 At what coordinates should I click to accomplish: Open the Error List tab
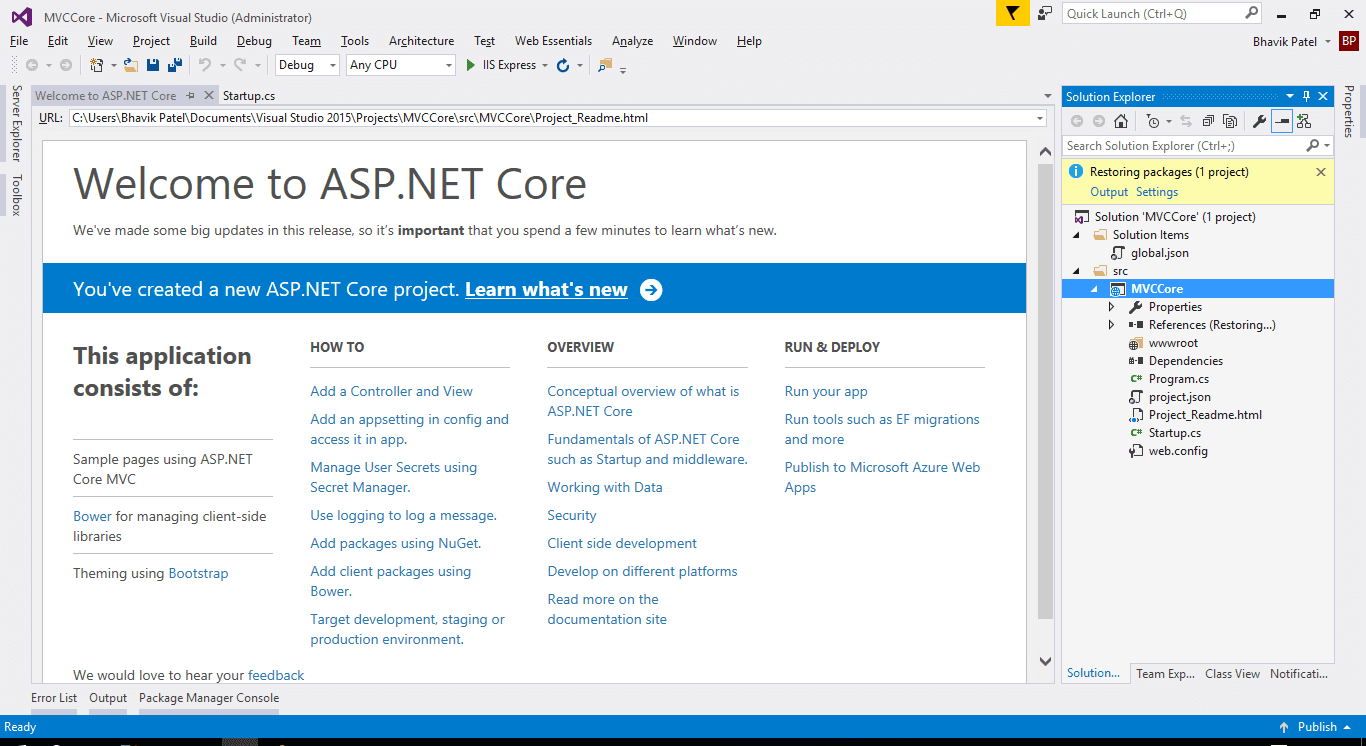tap(54, 698)
